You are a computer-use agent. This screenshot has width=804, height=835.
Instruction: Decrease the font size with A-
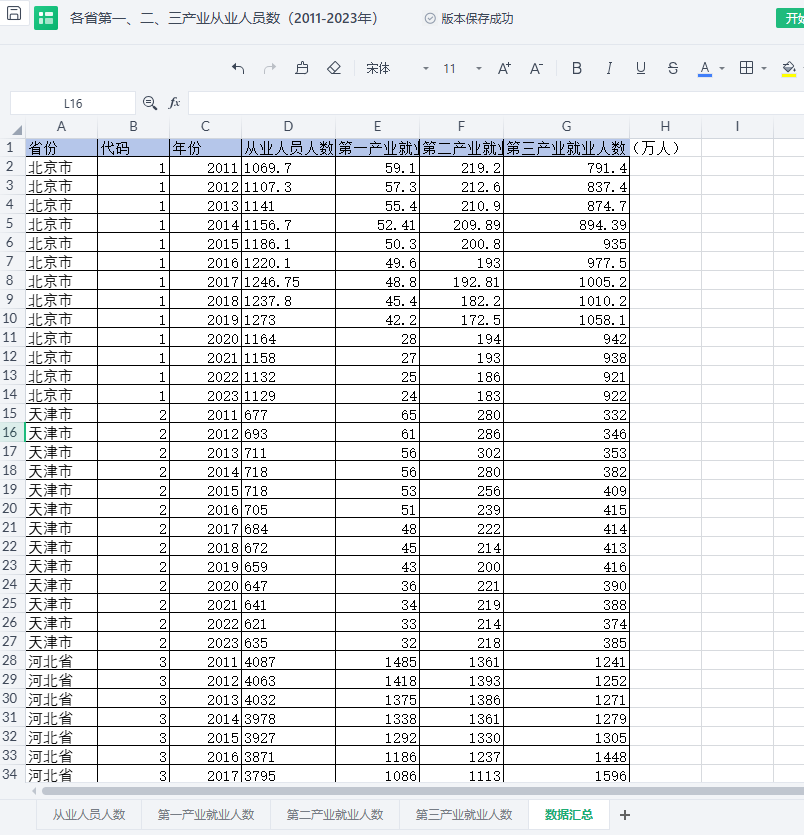536,68
